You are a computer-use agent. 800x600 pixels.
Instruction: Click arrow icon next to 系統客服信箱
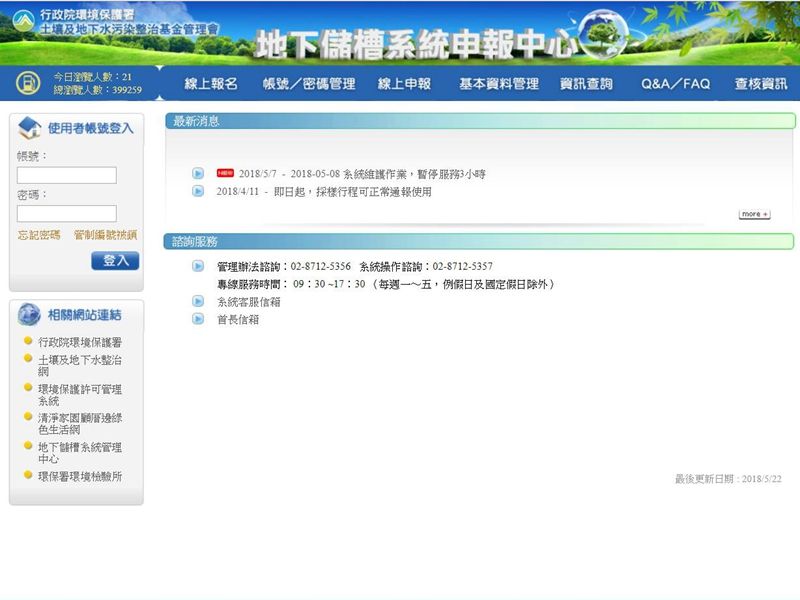coord(198,301)
